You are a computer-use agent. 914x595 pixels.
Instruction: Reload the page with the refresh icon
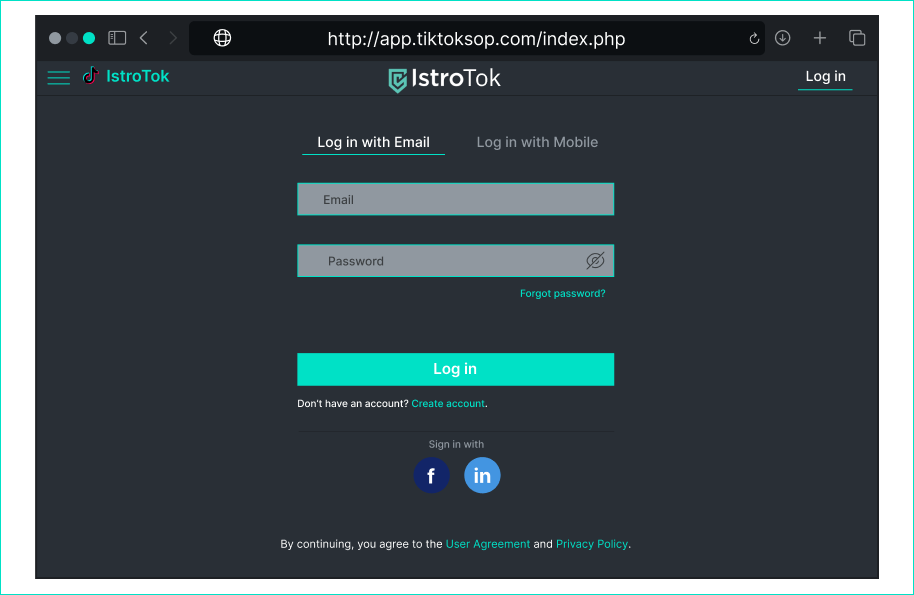pyautogui.click(x=754, y=39)
